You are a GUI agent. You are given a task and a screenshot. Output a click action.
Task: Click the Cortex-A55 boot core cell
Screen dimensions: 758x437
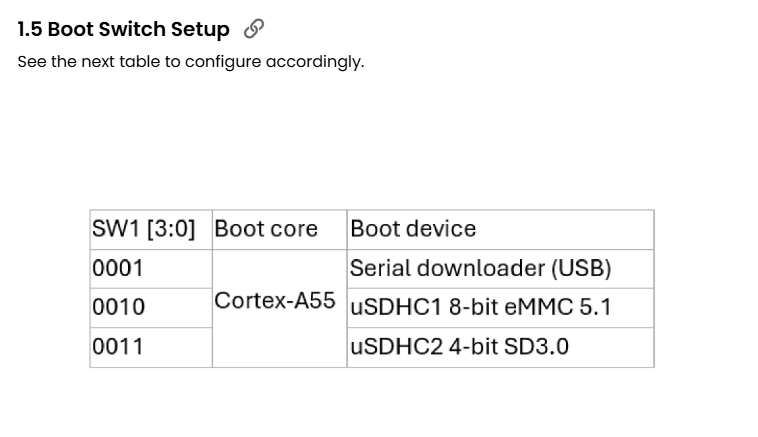[275, 301]
